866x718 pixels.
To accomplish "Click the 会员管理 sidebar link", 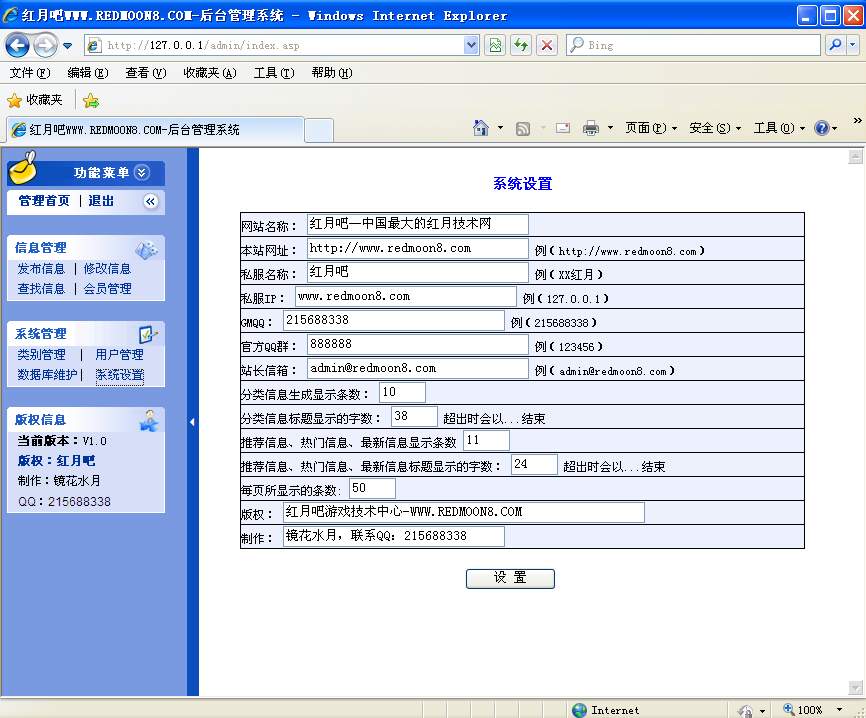I will pyautogui.click(x=107, y=289).
